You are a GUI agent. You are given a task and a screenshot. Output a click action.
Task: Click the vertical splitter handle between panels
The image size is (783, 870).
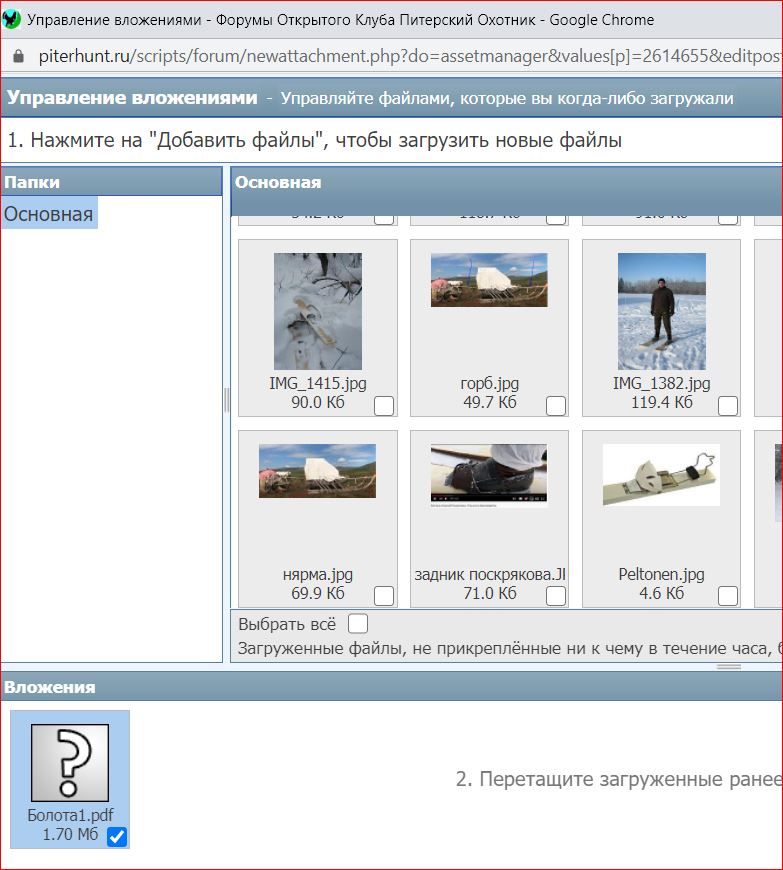(226, 400)
